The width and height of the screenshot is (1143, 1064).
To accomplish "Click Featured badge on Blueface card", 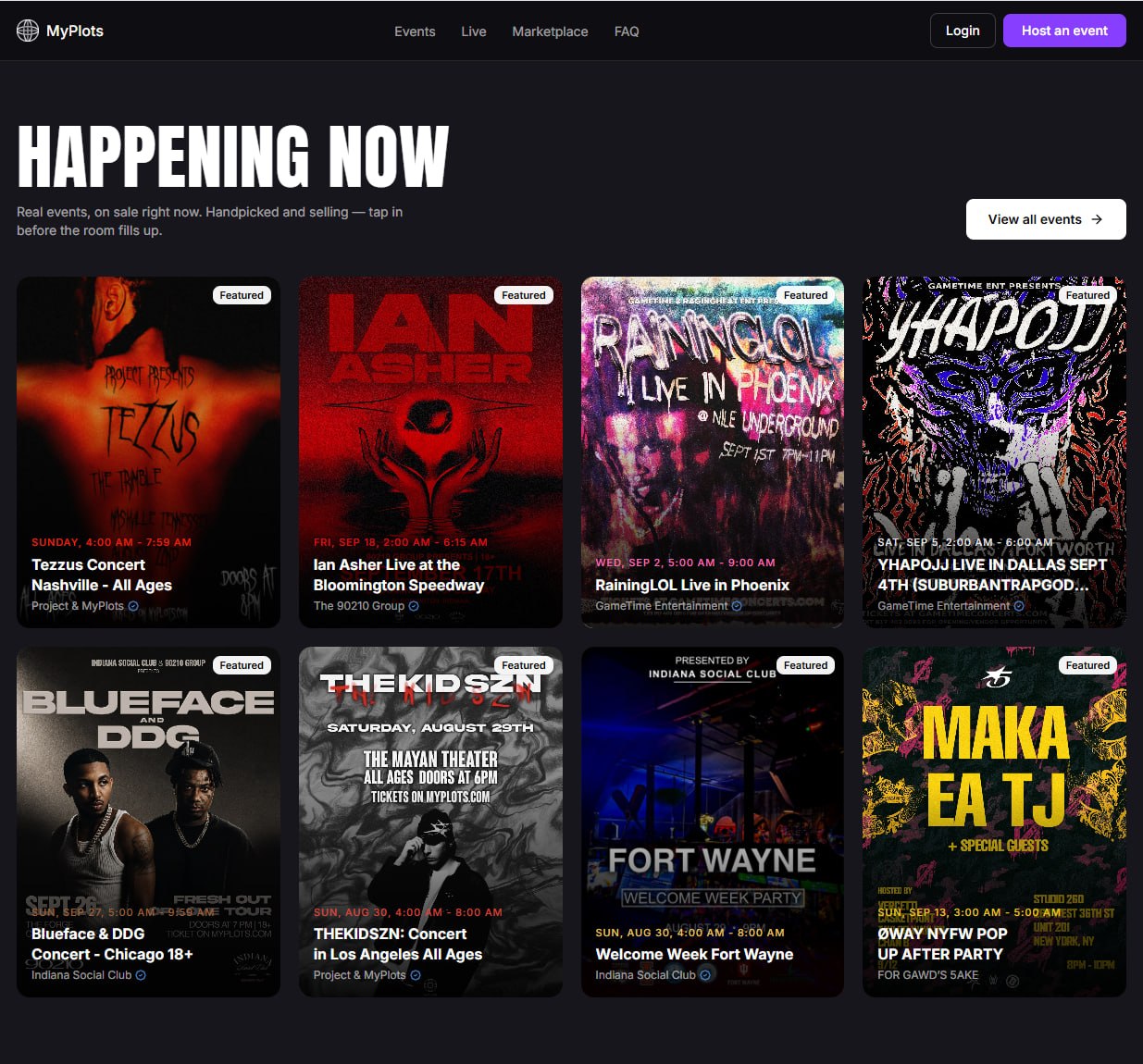I will tap(242, 665).
